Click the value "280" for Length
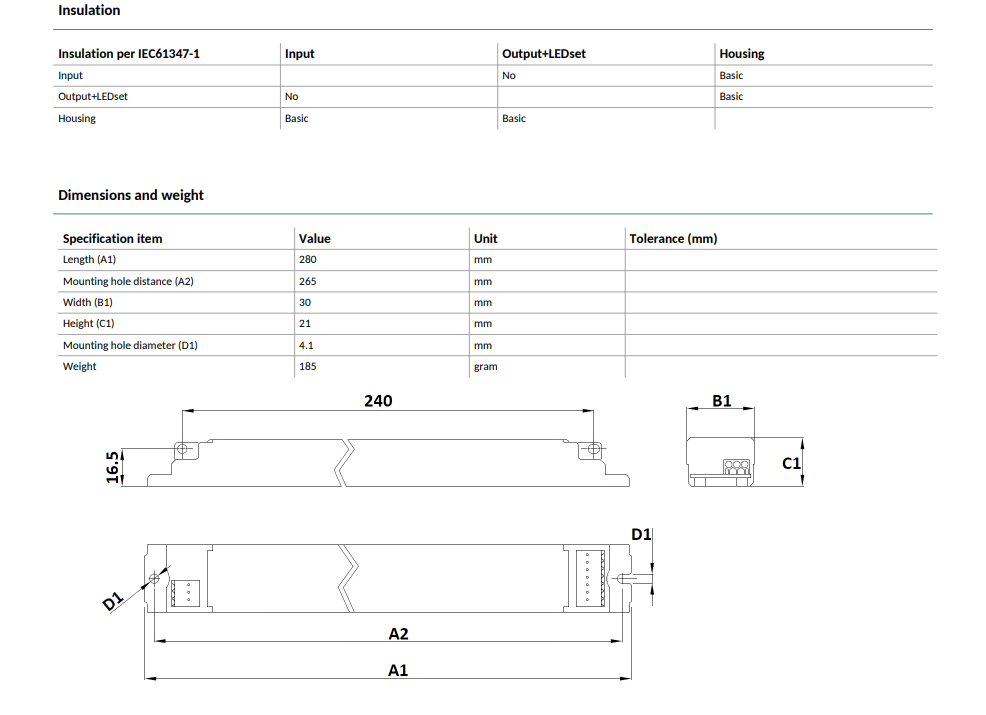This screenshot has width=986, height=715. click(307, 260)
